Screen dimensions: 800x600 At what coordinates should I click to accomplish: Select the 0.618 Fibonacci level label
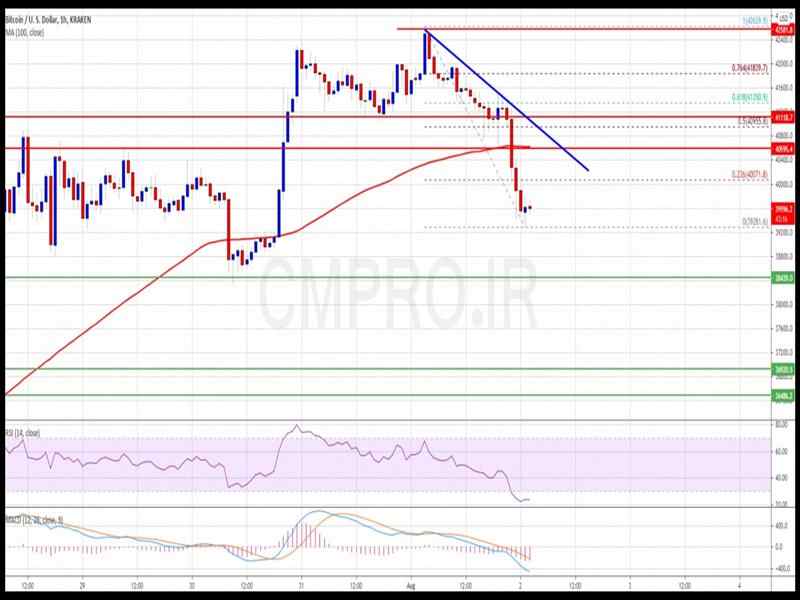(749, 98)
